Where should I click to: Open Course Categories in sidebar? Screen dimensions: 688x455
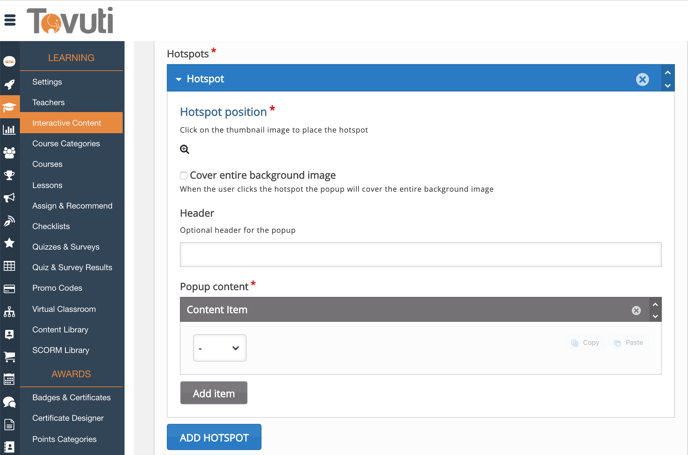click(66, 144)
